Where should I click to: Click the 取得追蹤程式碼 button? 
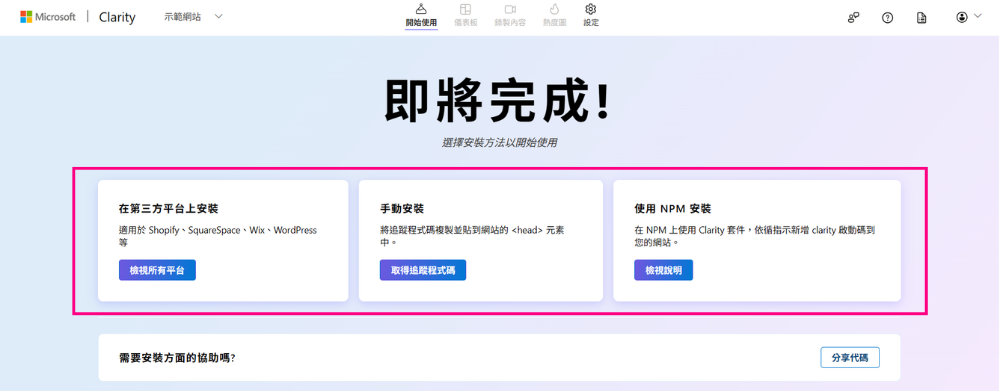click(x=423, y=270)
